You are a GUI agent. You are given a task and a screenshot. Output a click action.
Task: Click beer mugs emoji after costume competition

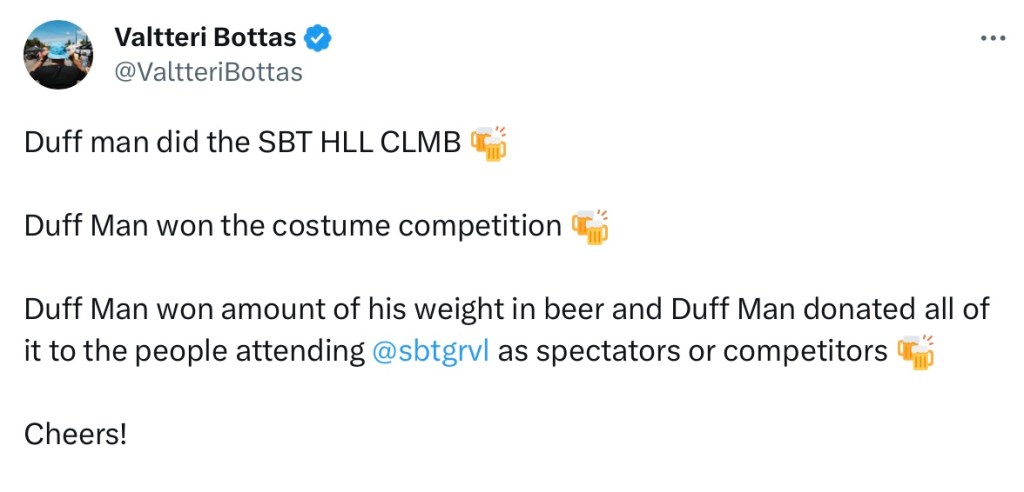(590, 227)
